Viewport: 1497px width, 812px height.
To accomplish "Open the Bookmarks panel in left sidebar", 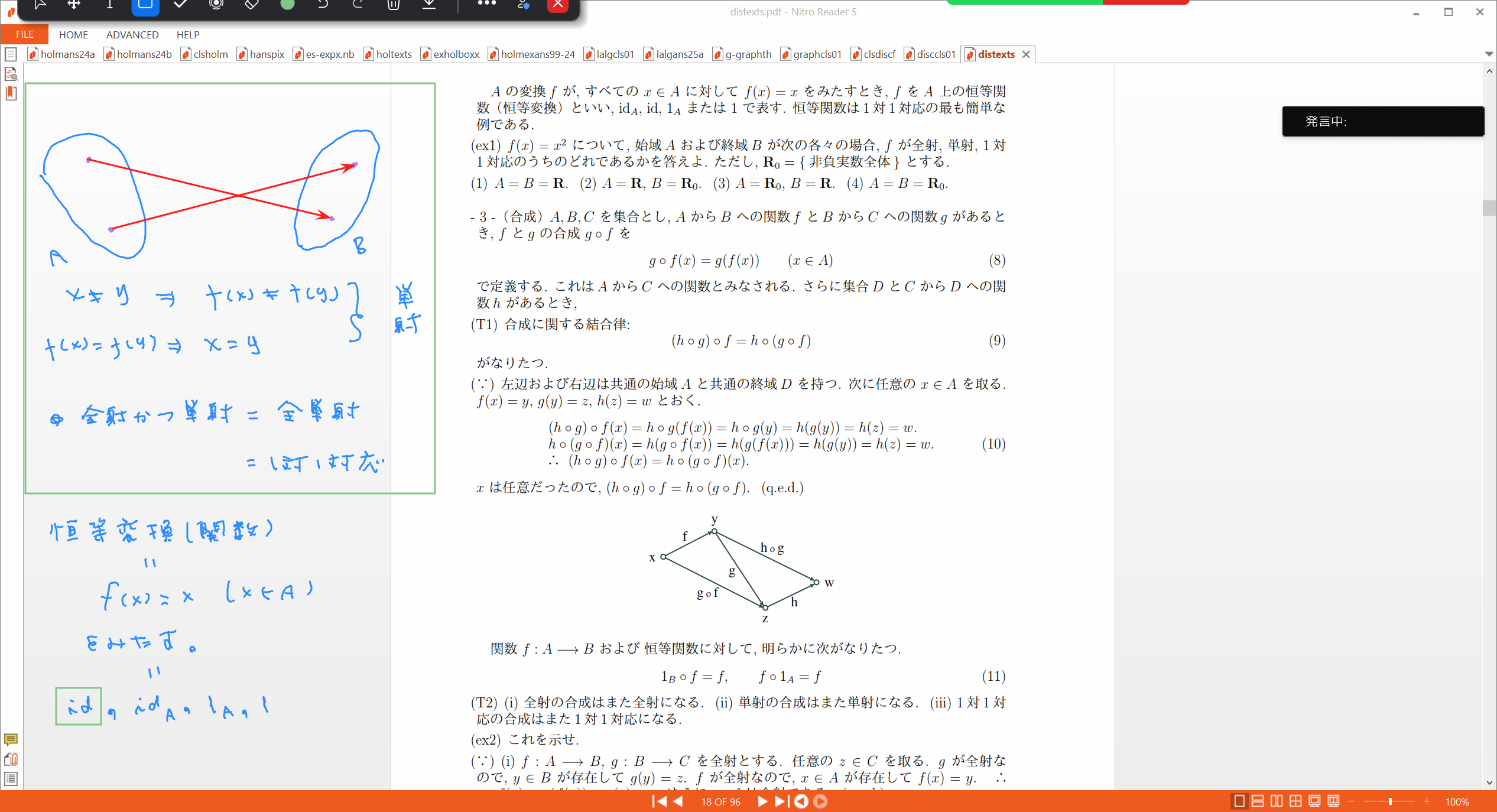I will pos(11,93).
